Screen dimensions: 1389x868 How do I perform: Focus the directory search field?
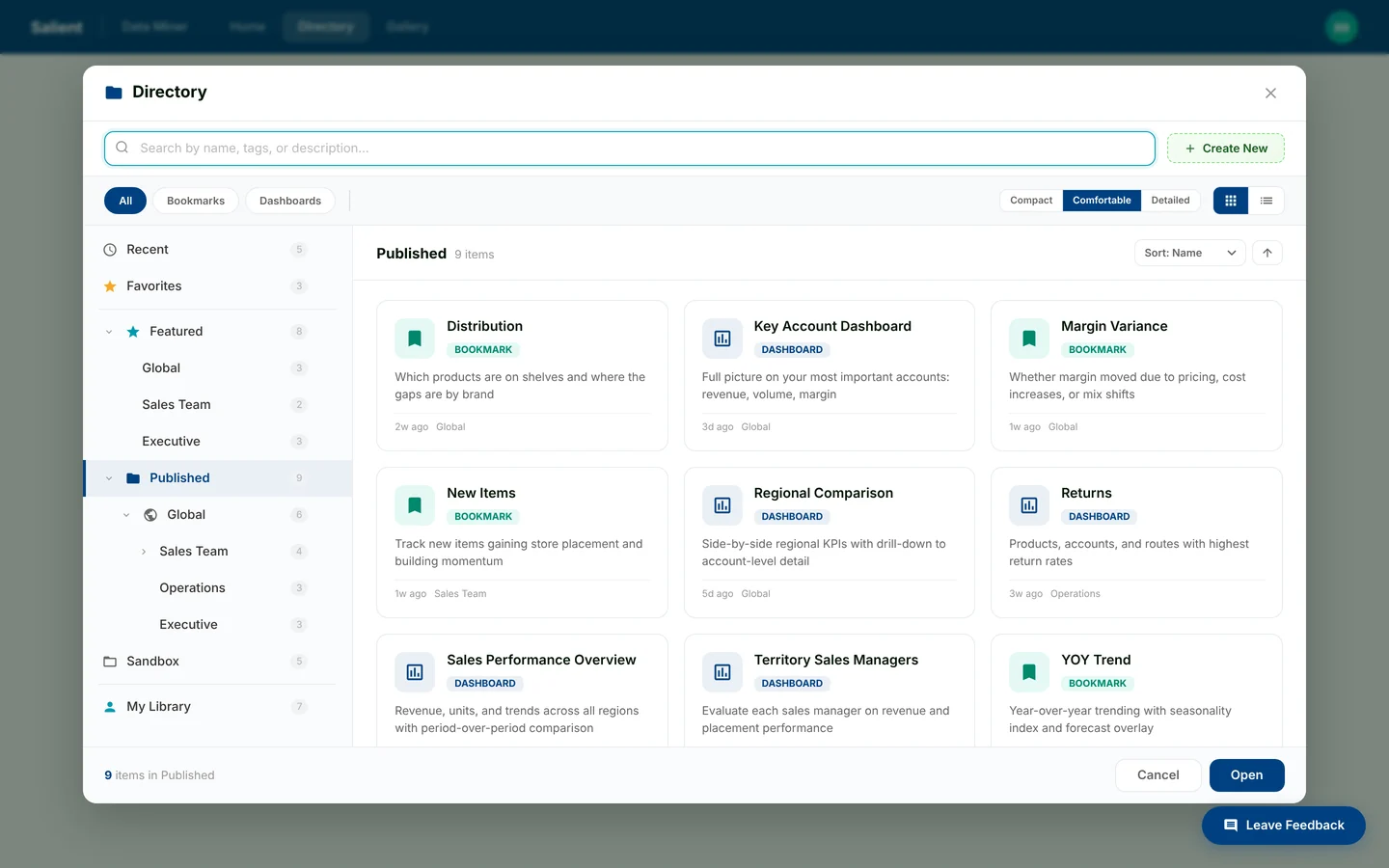click(x=630, y=149)
